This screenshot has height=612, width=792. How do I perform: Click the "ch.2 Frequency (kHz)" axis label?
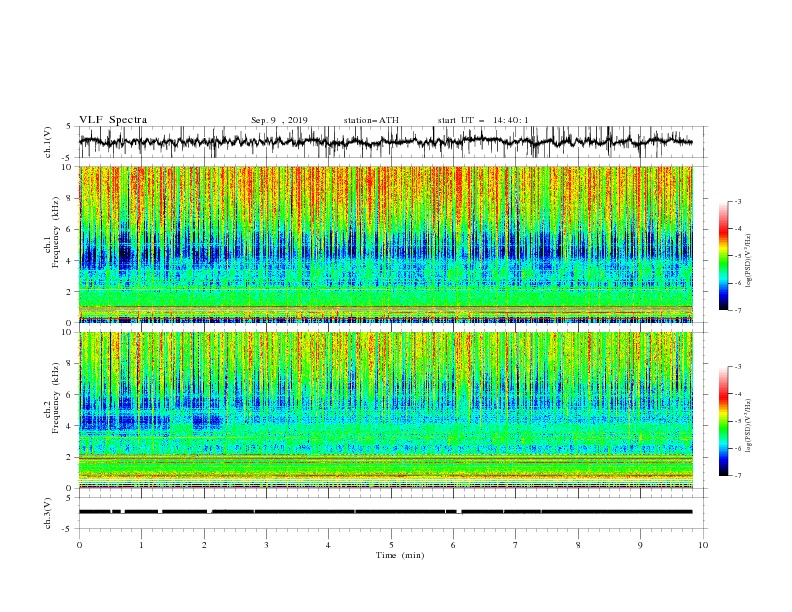point(51,397)
